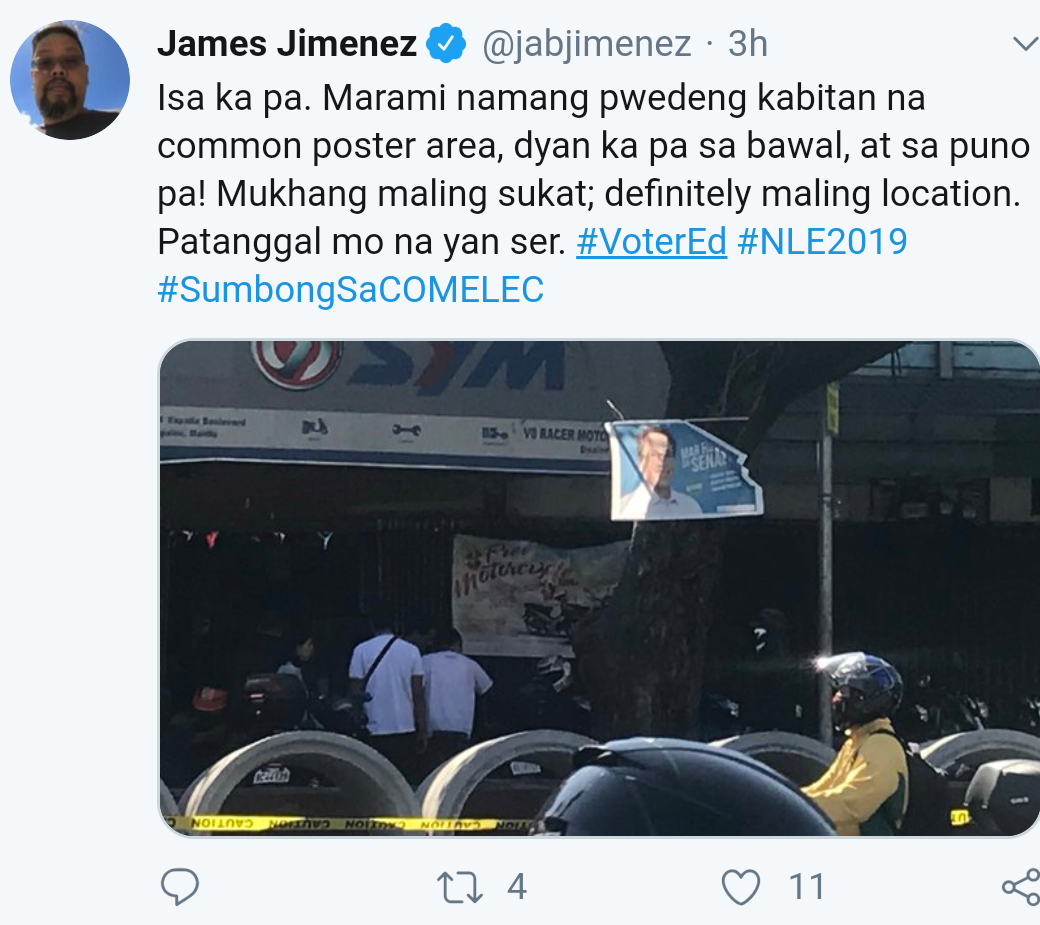Click the blue verified badge
The image size is (1040, 925).
coord(446,44)
